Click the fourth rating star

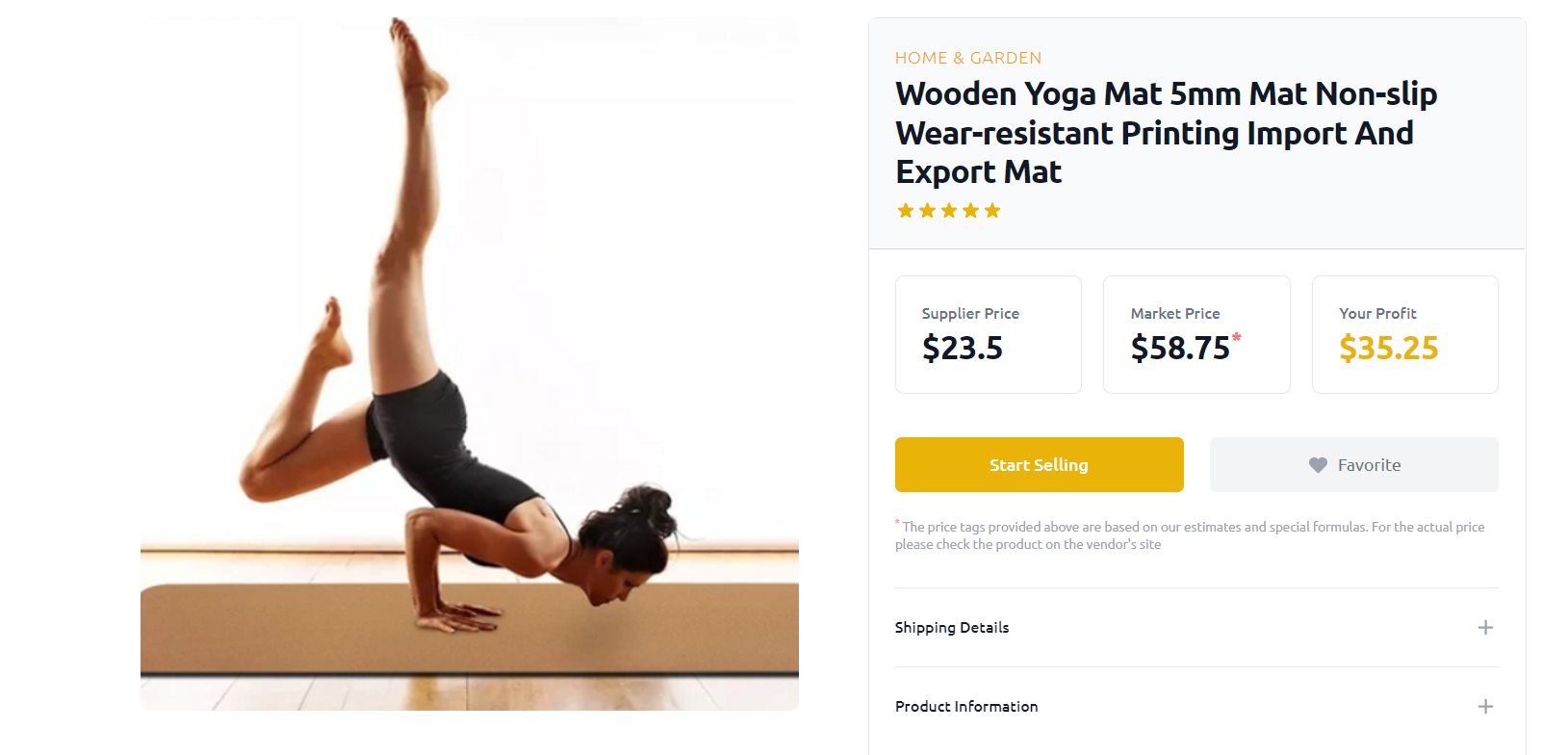click(x=970, y=211)
